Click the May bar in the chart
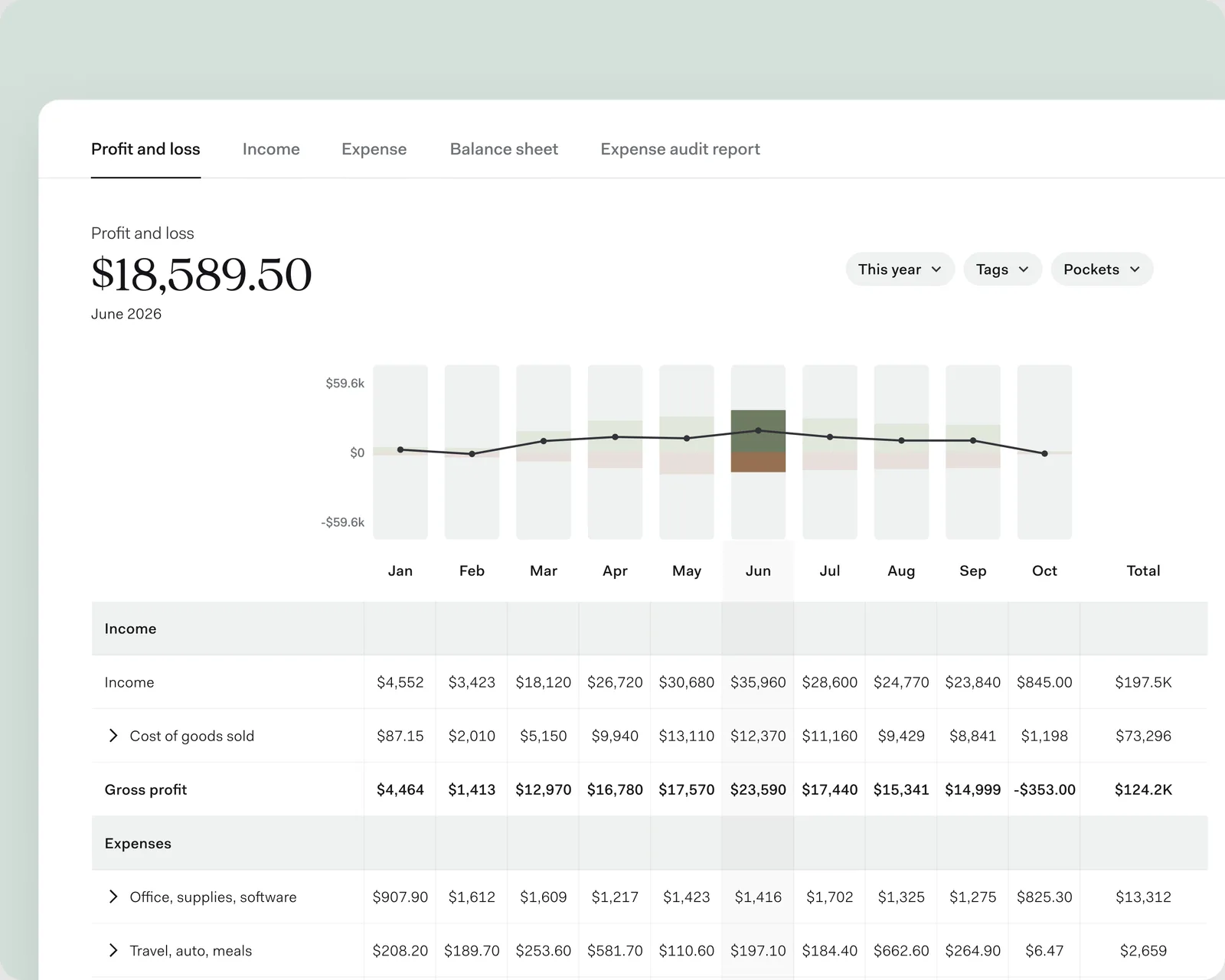 [687, 452]
